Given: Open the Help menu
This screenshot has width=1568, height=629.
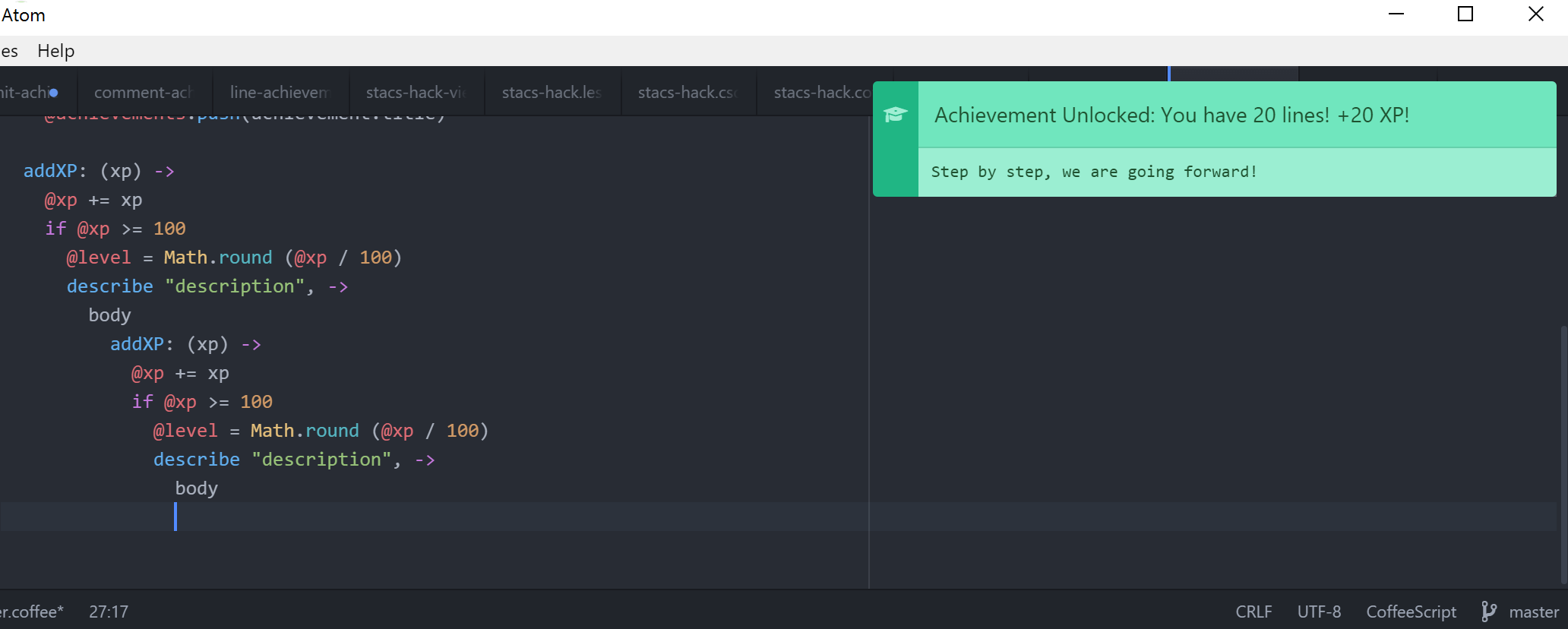Looking at the screenshot, I should point(56,51).
